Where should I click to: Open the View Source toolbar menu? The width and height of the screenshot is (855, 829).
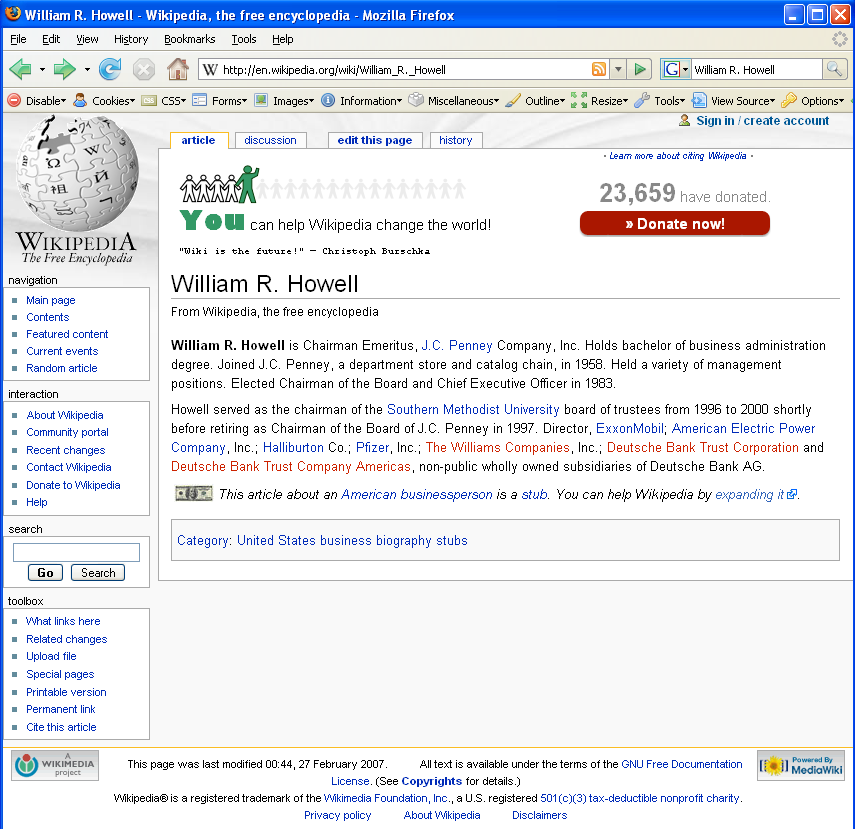(x=733, y=101)
